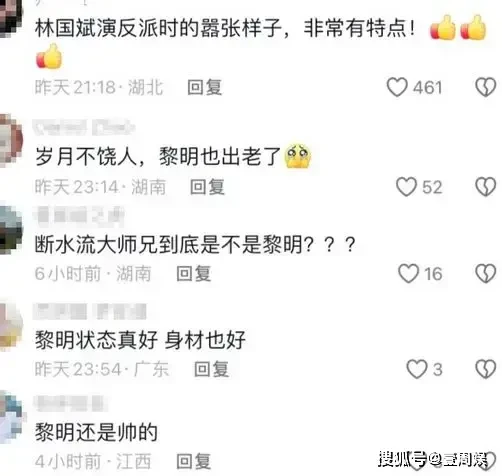Open avatar of the 断水流大师兄 commenter

pyautogui.click(x=10, y=230)
